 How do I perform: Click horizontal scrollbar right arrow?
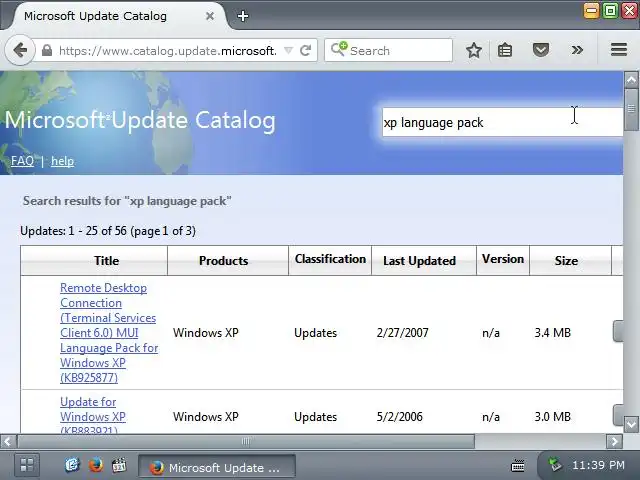[614, 441]
